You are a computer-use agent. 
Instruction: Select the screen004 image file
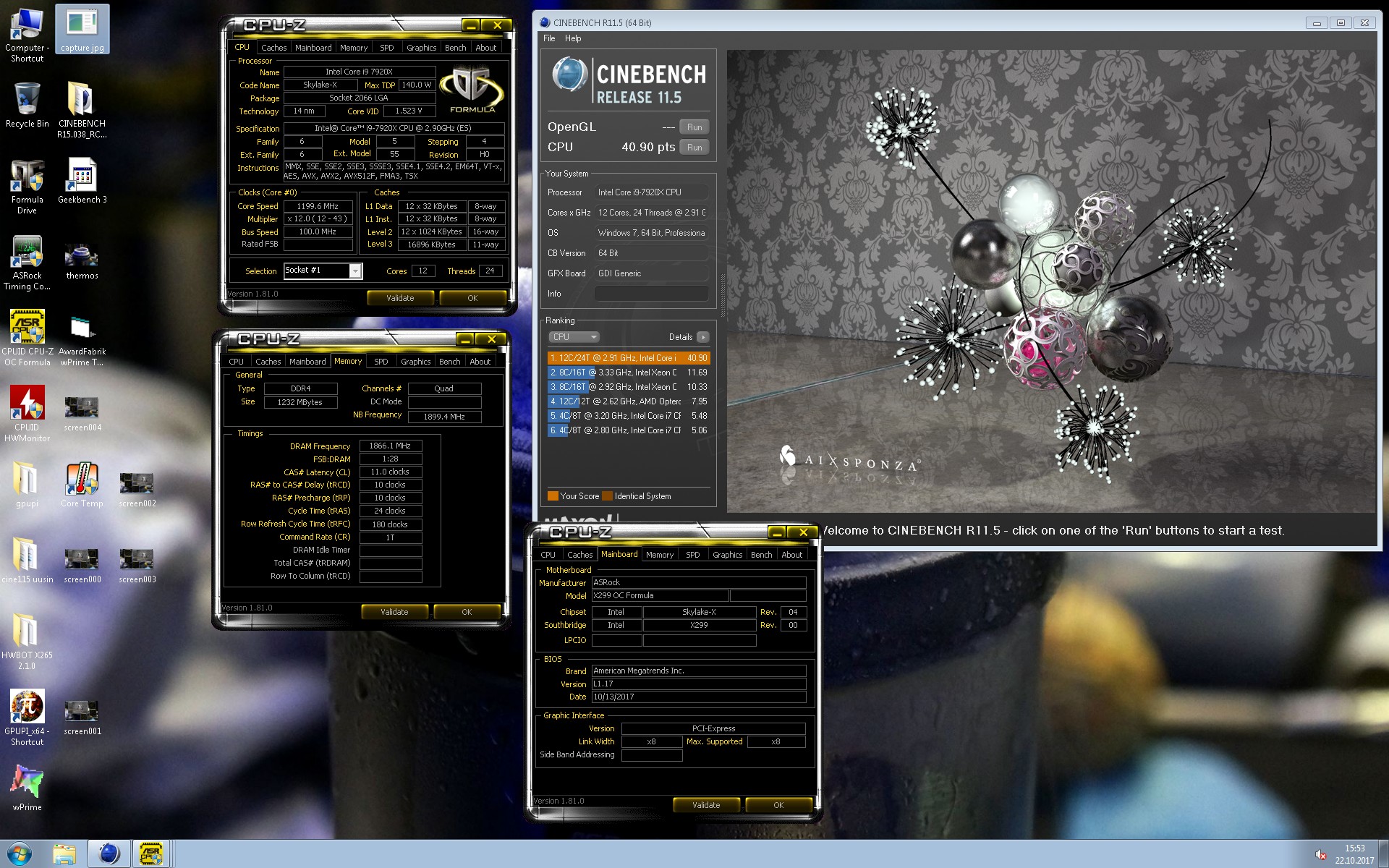82,414
